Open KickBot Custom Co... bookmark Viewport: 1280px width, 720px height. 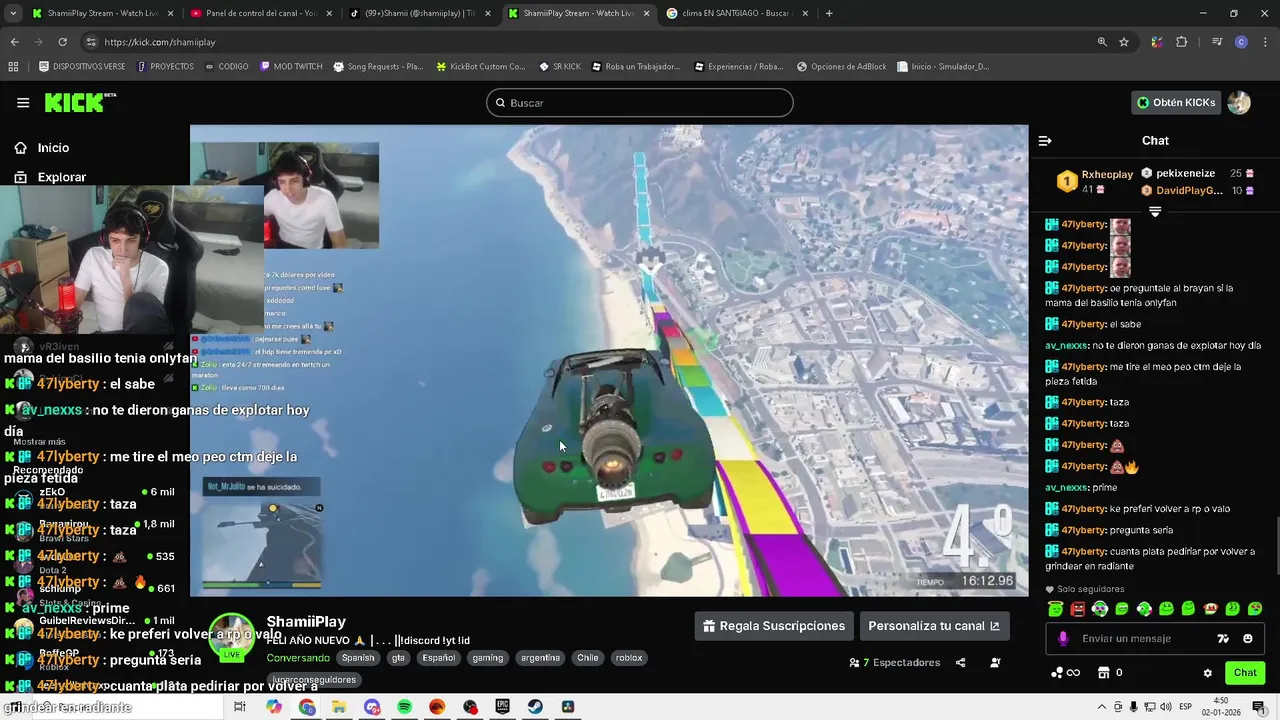pyautogui.click(x=480, y=67)
